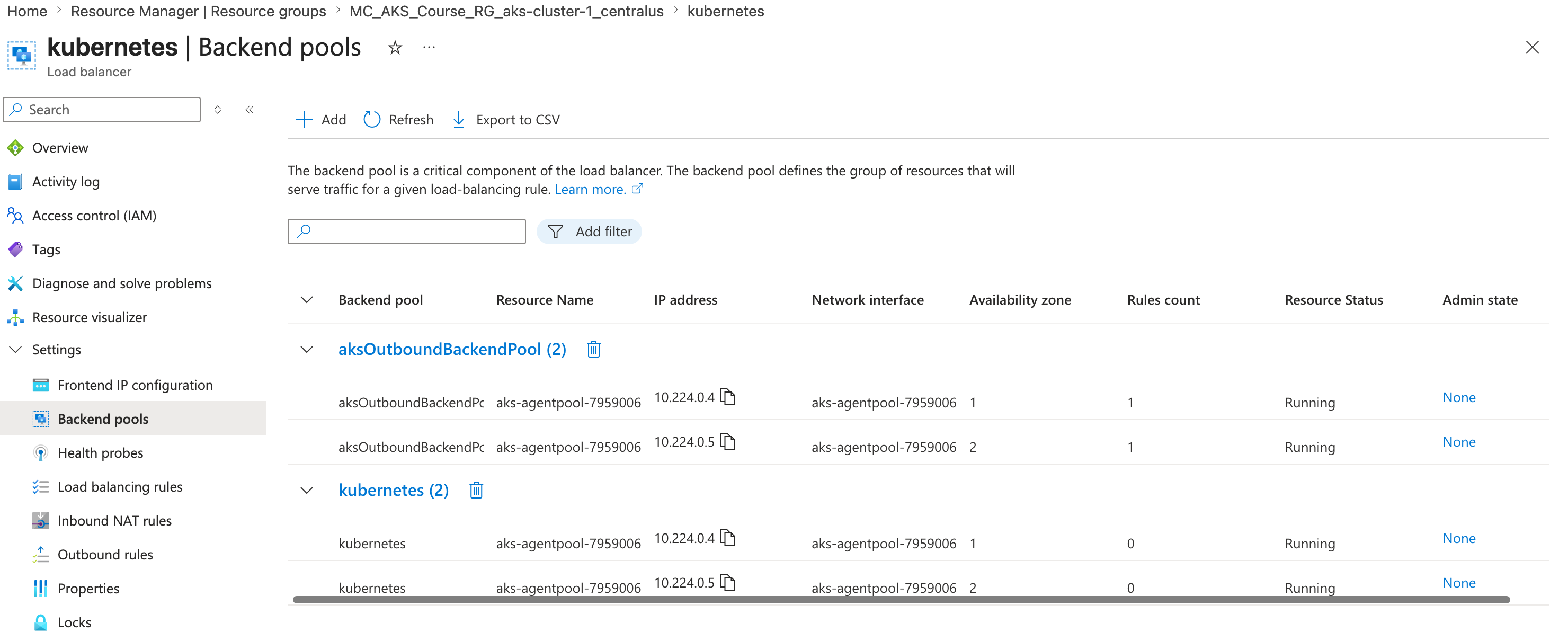
Task: Collapse the aksOutboundBackendPool group
Action: tap(307, 350)
